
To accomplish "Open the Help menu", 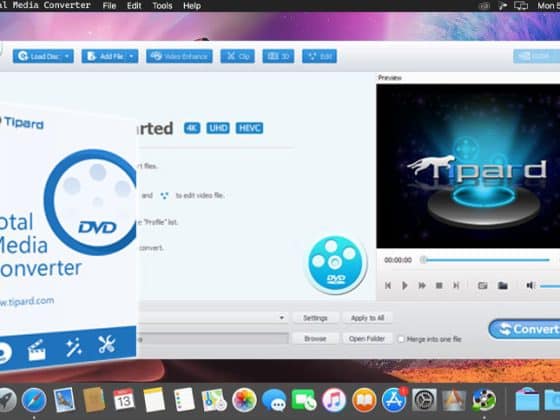I will click(192, 6).
